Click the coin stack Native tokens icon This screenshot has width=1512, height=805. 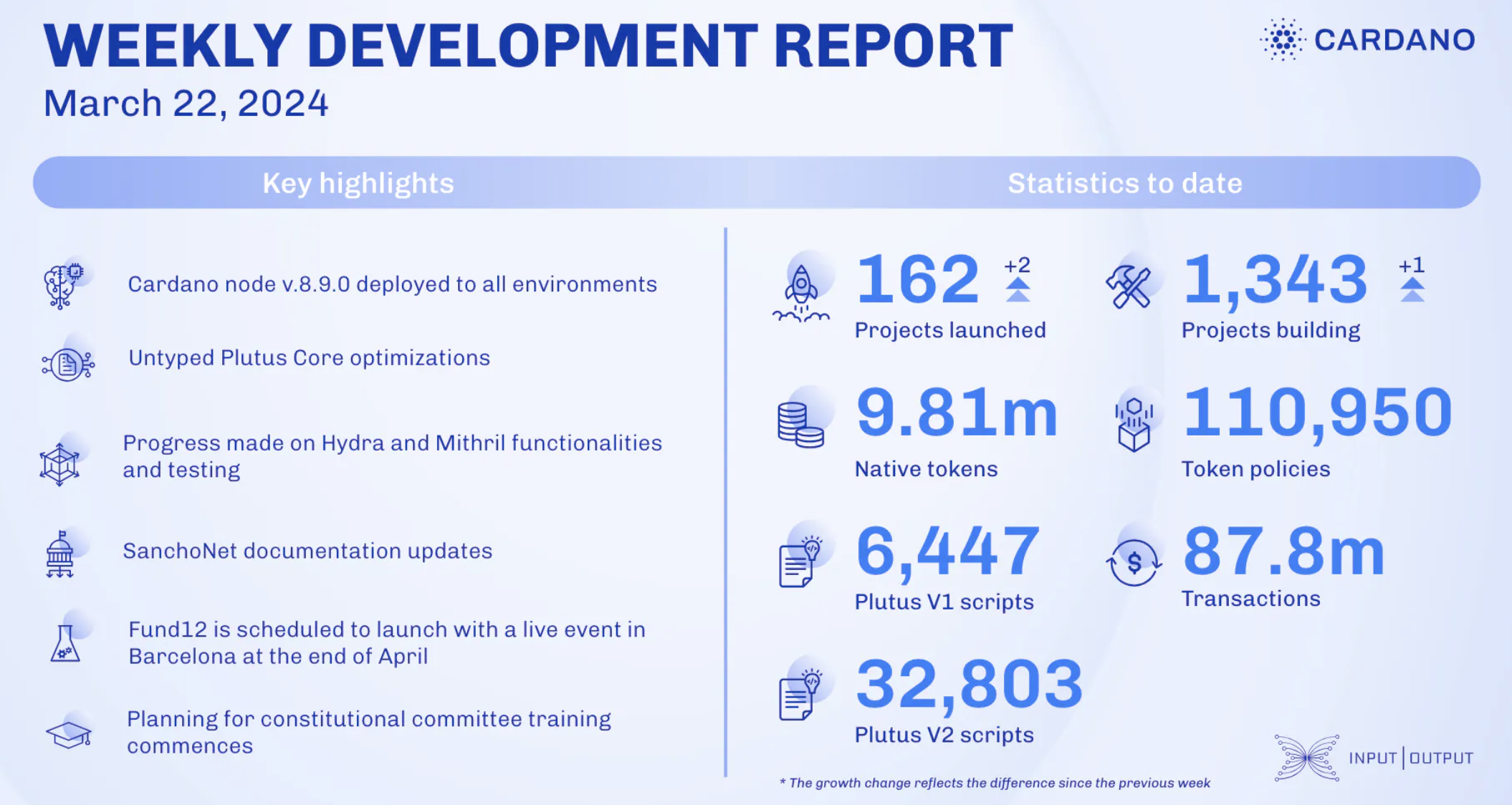(800, 425)
